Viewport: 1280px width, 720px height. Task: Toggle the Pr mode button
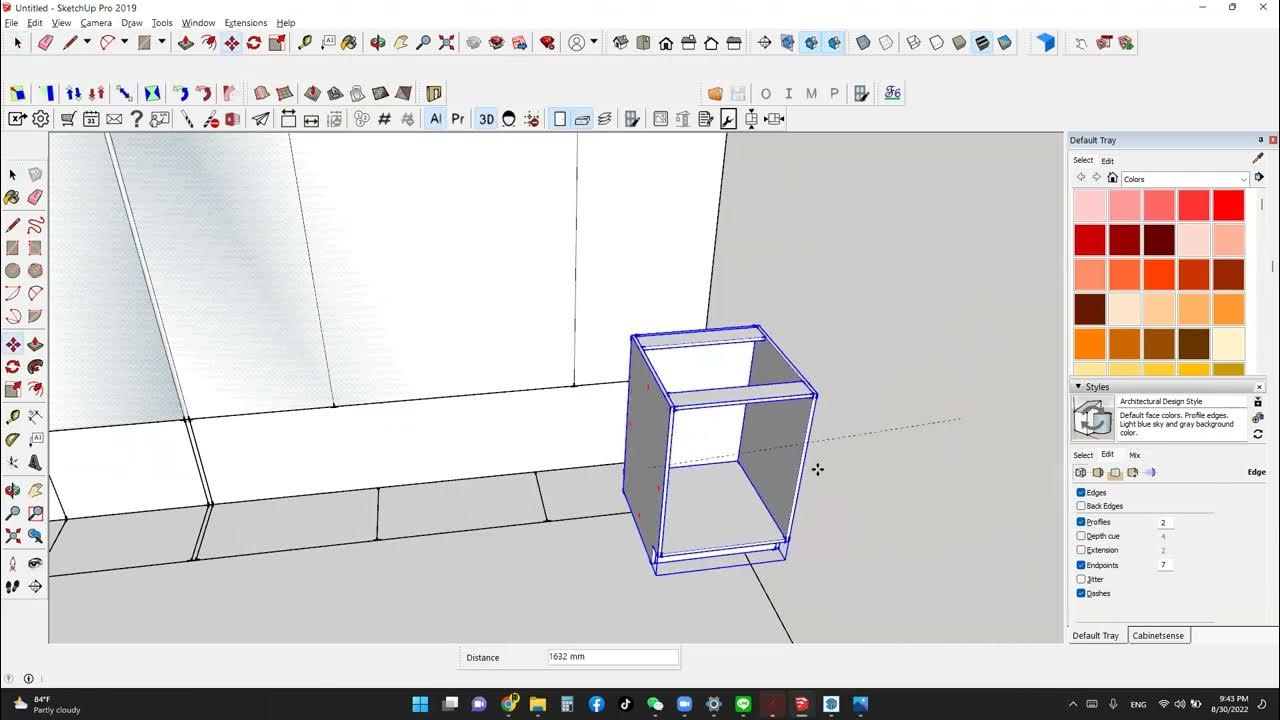pos(458,119)
